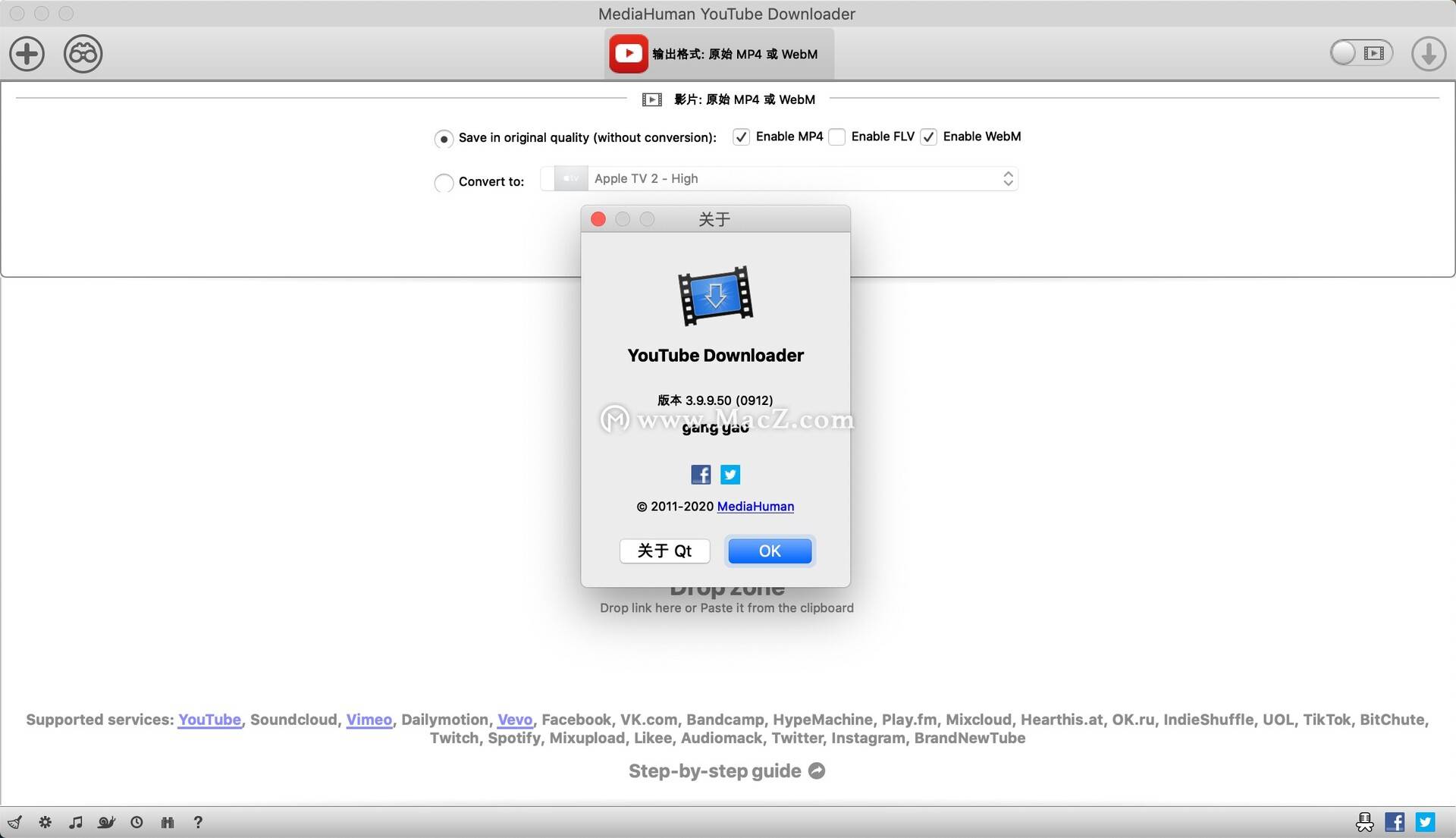Click the music note icon in status bar
Viewport: 1456px width, 838px height.
point(76,822)
